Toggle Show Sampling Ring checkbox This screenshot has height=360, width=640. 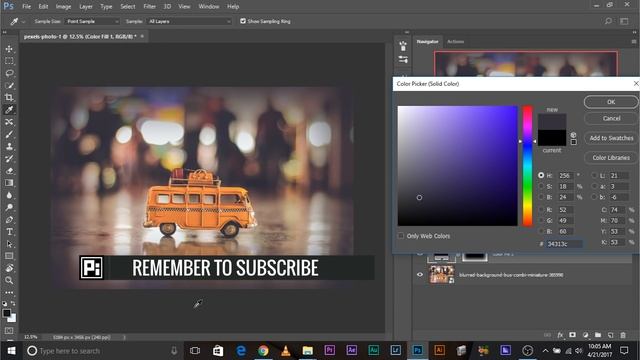pyautogui.click(x=243, y=21)
